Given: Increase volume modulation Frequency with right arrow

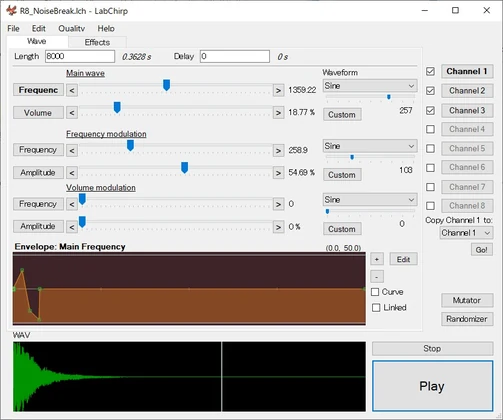Looking at the screenshot, I should click(x=278, y=204).
